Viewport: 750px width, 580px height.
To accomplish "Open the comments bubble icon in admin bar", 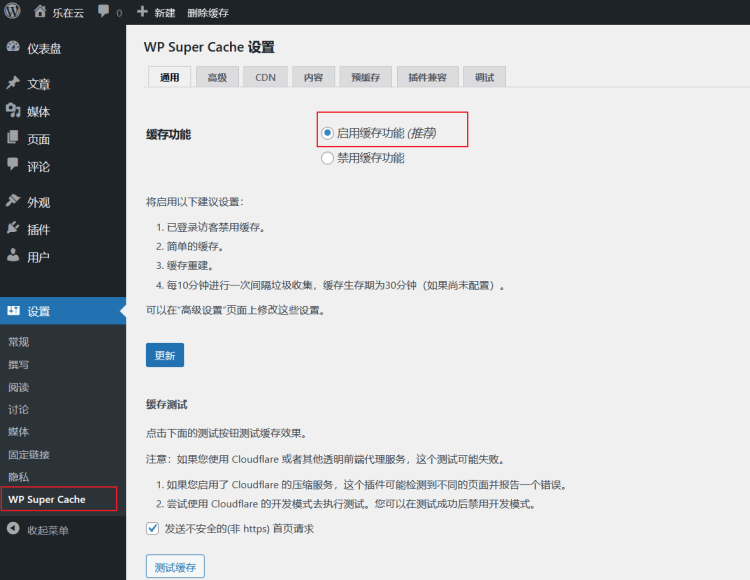I will click(103, 11).
